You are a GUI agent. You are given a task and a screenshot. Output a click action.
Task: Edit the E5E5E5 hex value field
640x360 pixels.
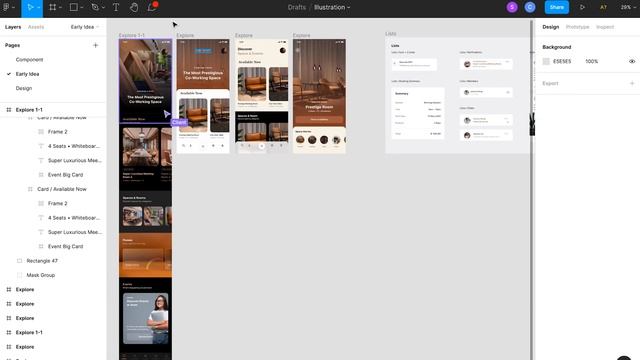(x=562, y=61)
